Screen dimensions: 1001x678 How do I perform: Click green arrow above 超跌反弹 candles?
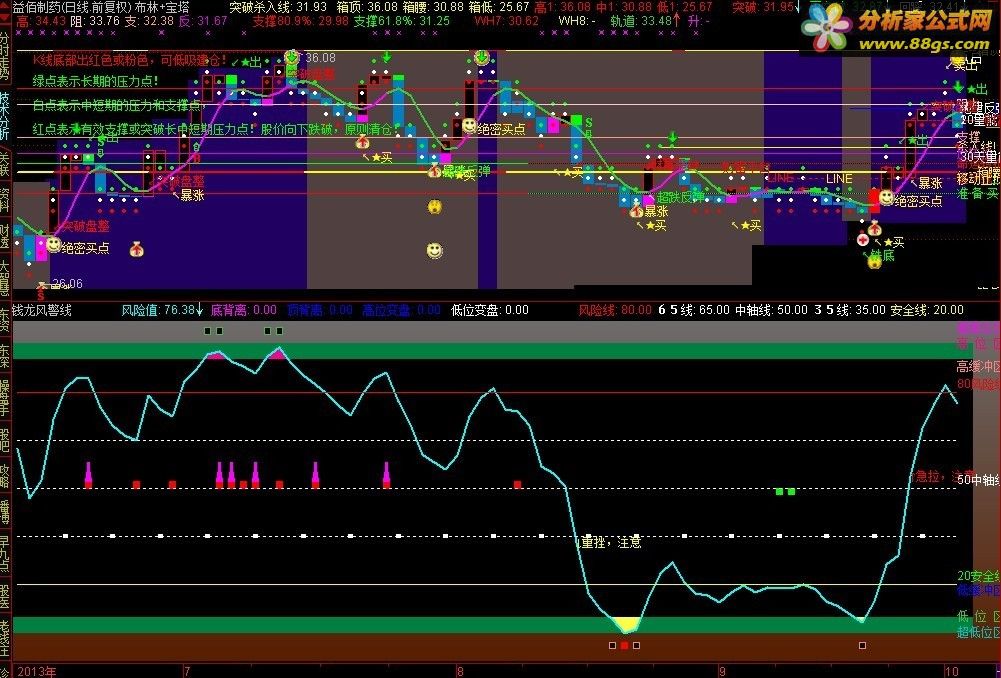pos(672,137)
